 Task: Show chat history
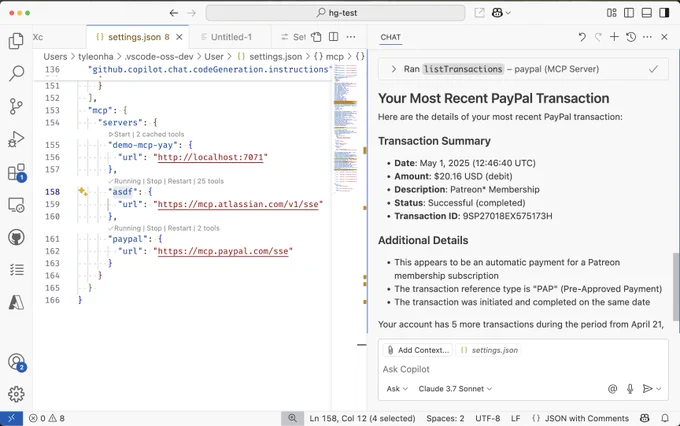(x=631, y=37)
